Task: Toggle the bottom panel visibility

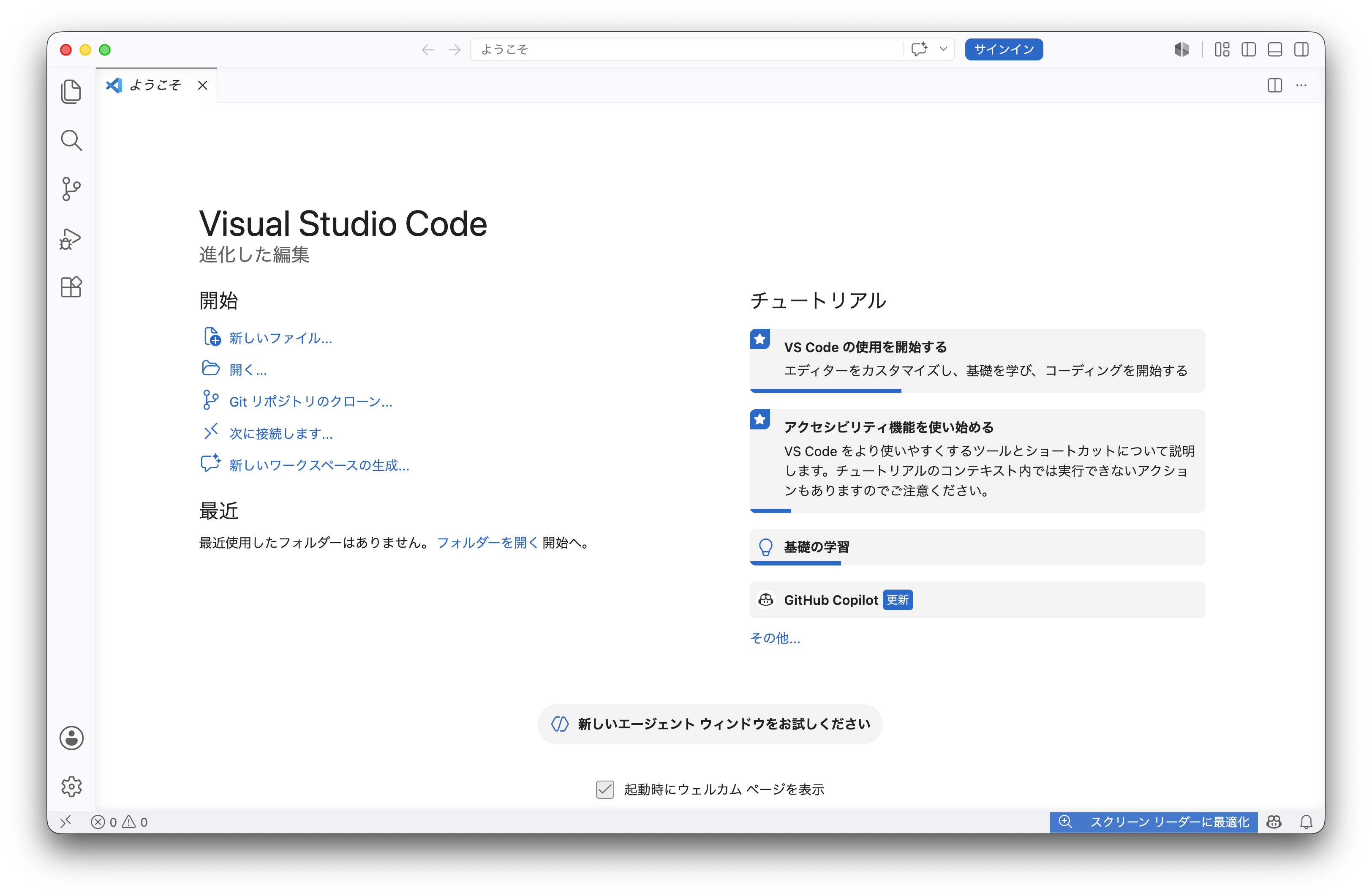Action: point(1274,49)
